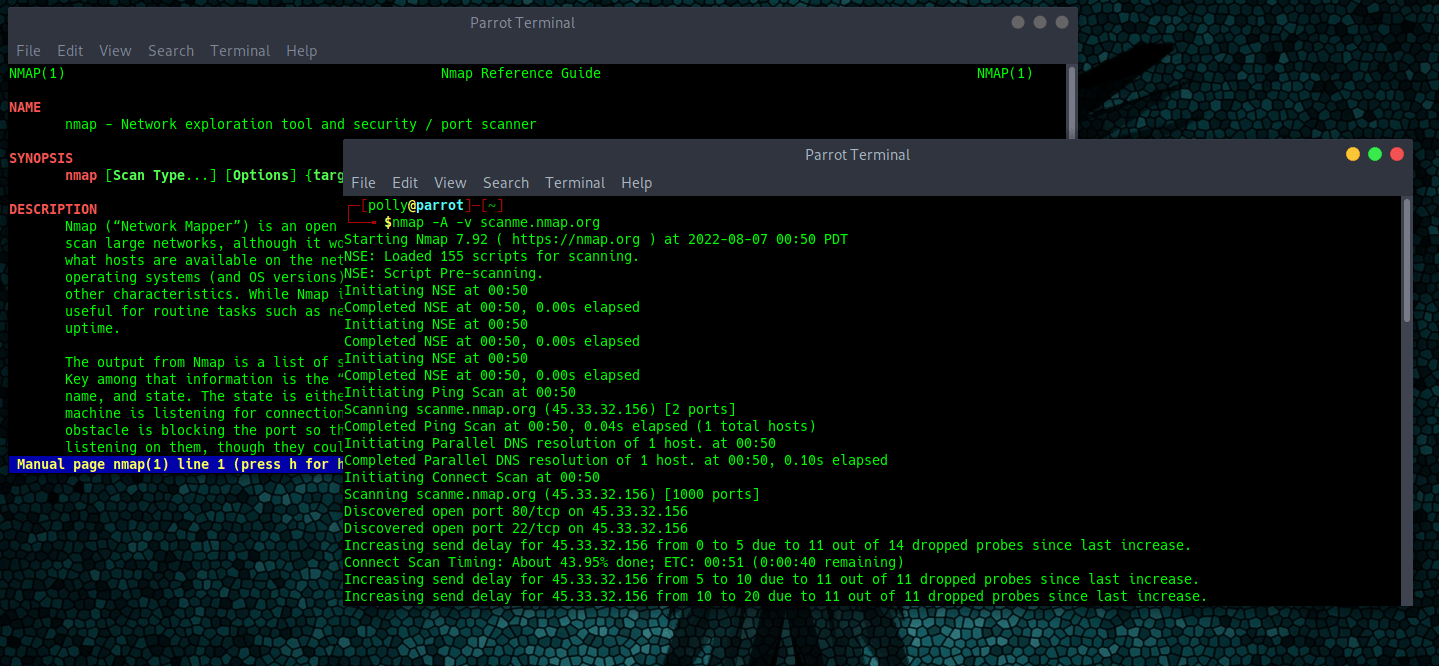The image size is (1439, 666).
Task: Open File menu in the man page terminal
Action: coord(28,51)
